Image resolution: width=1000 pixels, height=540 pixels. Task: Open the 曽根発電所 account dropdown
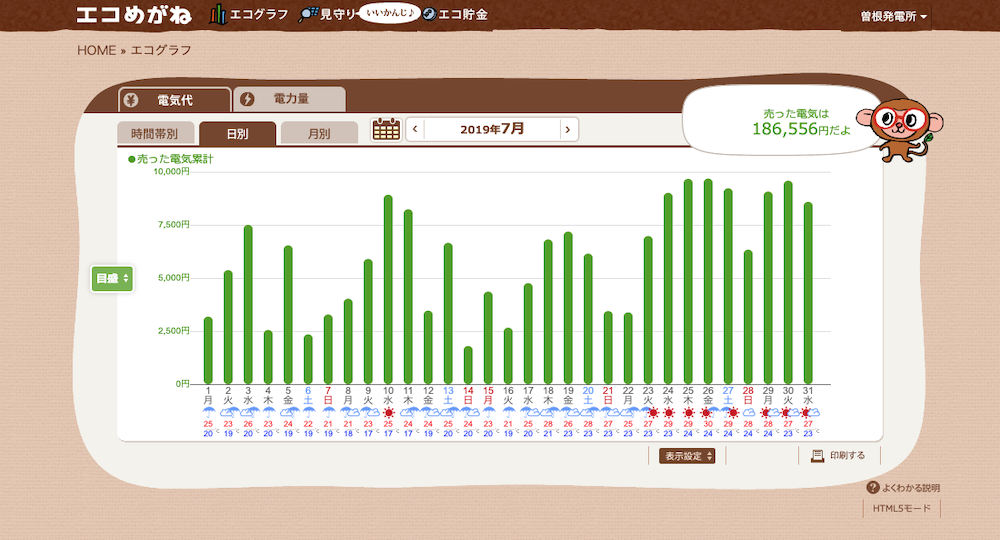click(x=893, y=17)
